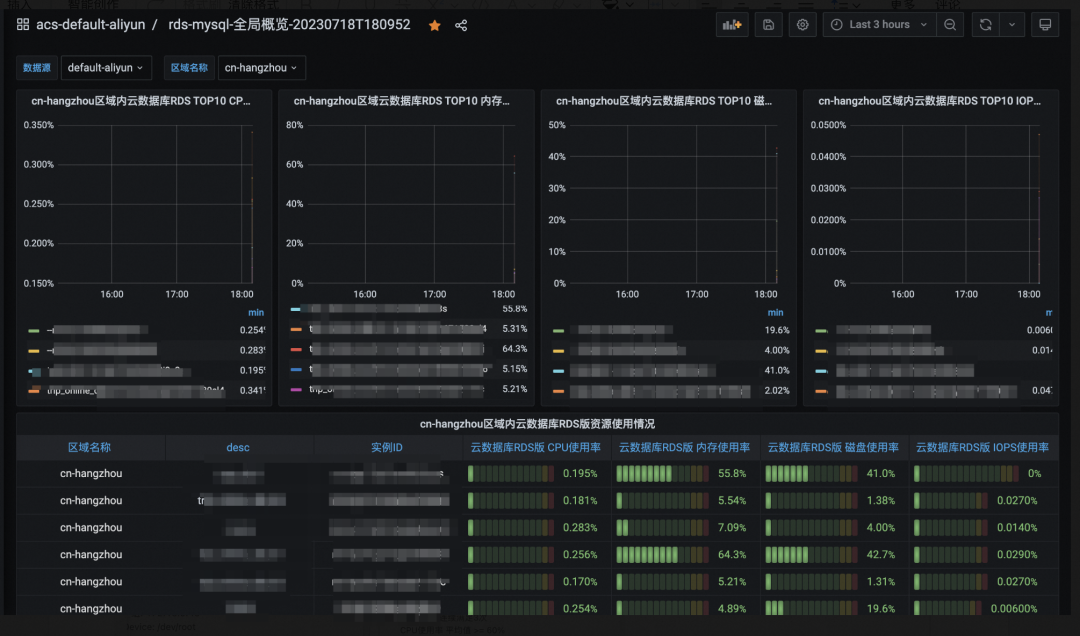Click the purple legend color swatch in memory panel

click(296, 389)
